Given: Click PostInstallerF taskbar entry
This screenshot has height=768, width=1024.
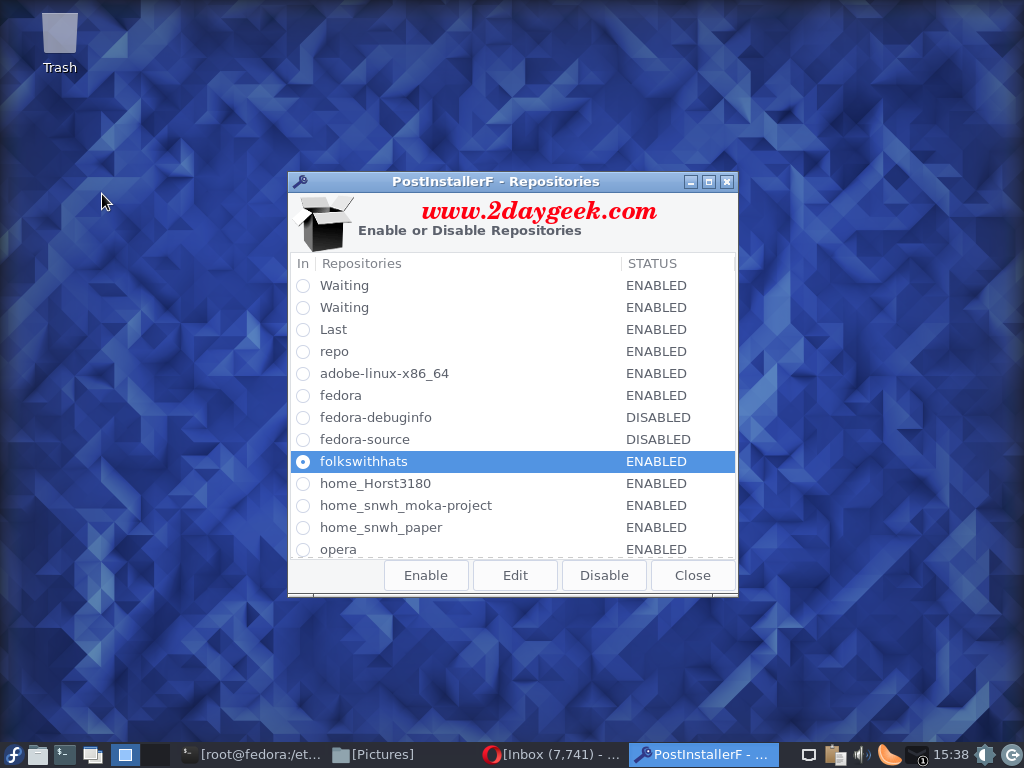Looking at the screenshot, I should coord(703,755).
